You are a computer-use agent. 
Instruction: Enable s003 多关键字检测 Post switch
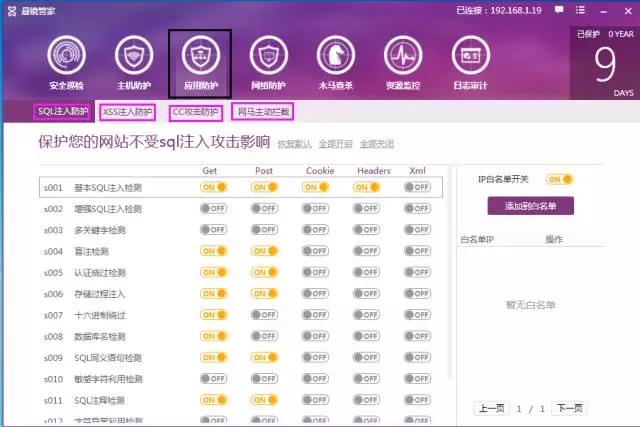click(264, 230)
